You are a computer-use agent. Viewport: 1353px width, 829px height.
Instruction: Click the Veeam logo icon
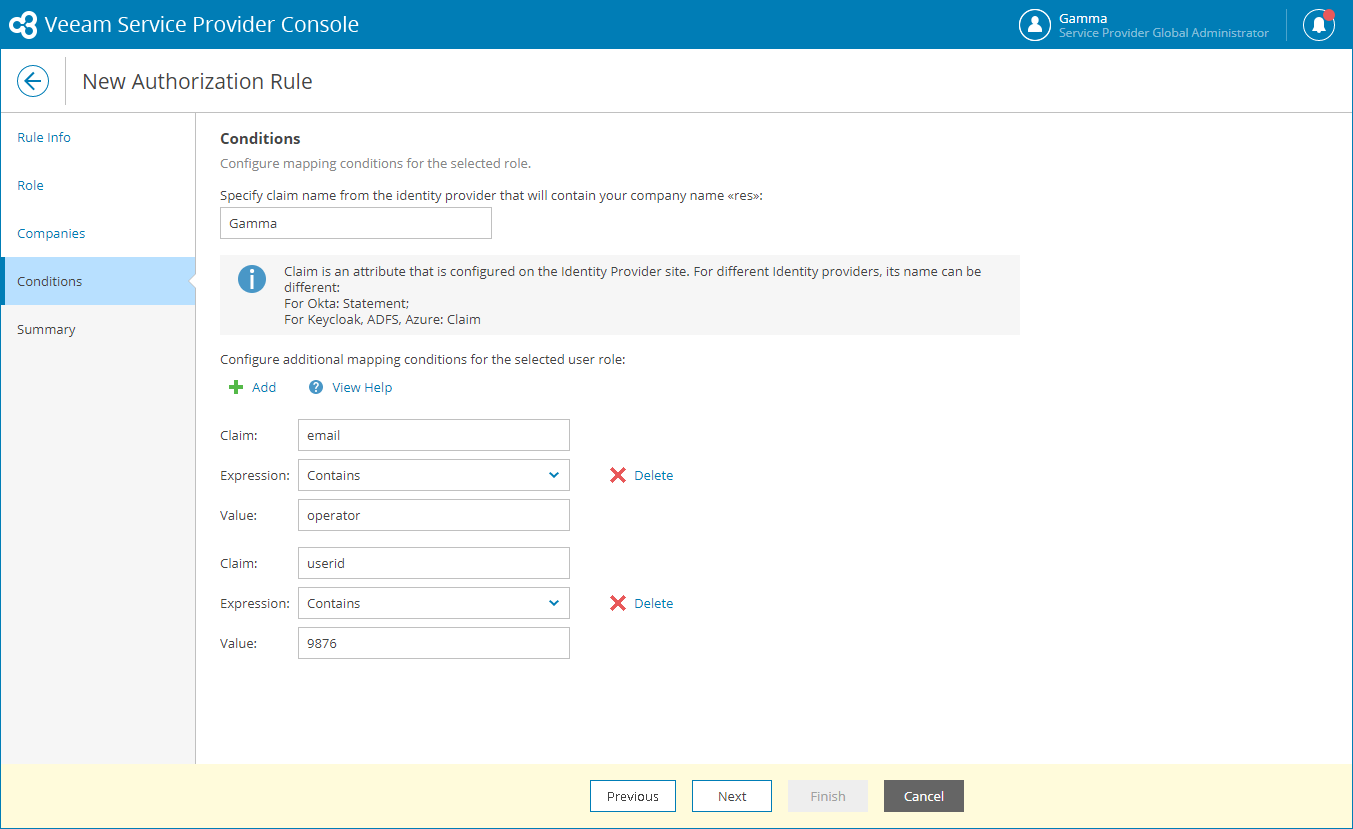23,25
